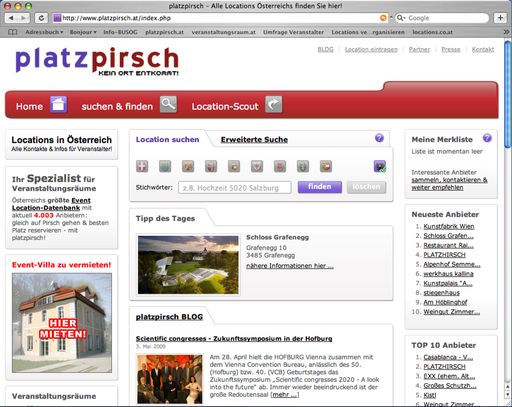Click the Home house icon
Image resolution: width=512 pixels, height=407 pixels.
[58, 104]
